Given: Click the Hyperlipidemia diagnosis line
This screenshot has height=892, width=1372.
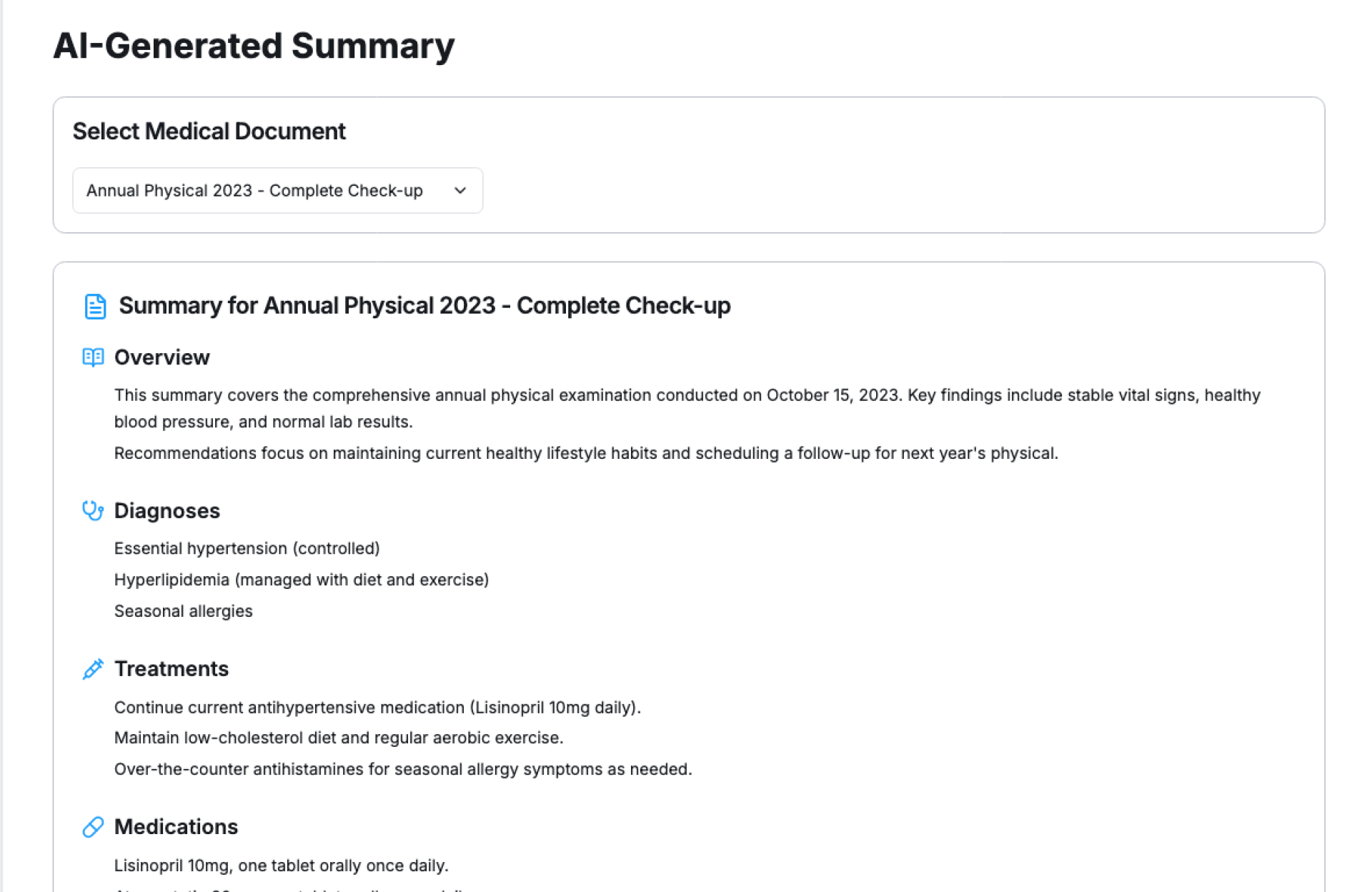Looking at the screenshot, I should click(x=301, y=580).
